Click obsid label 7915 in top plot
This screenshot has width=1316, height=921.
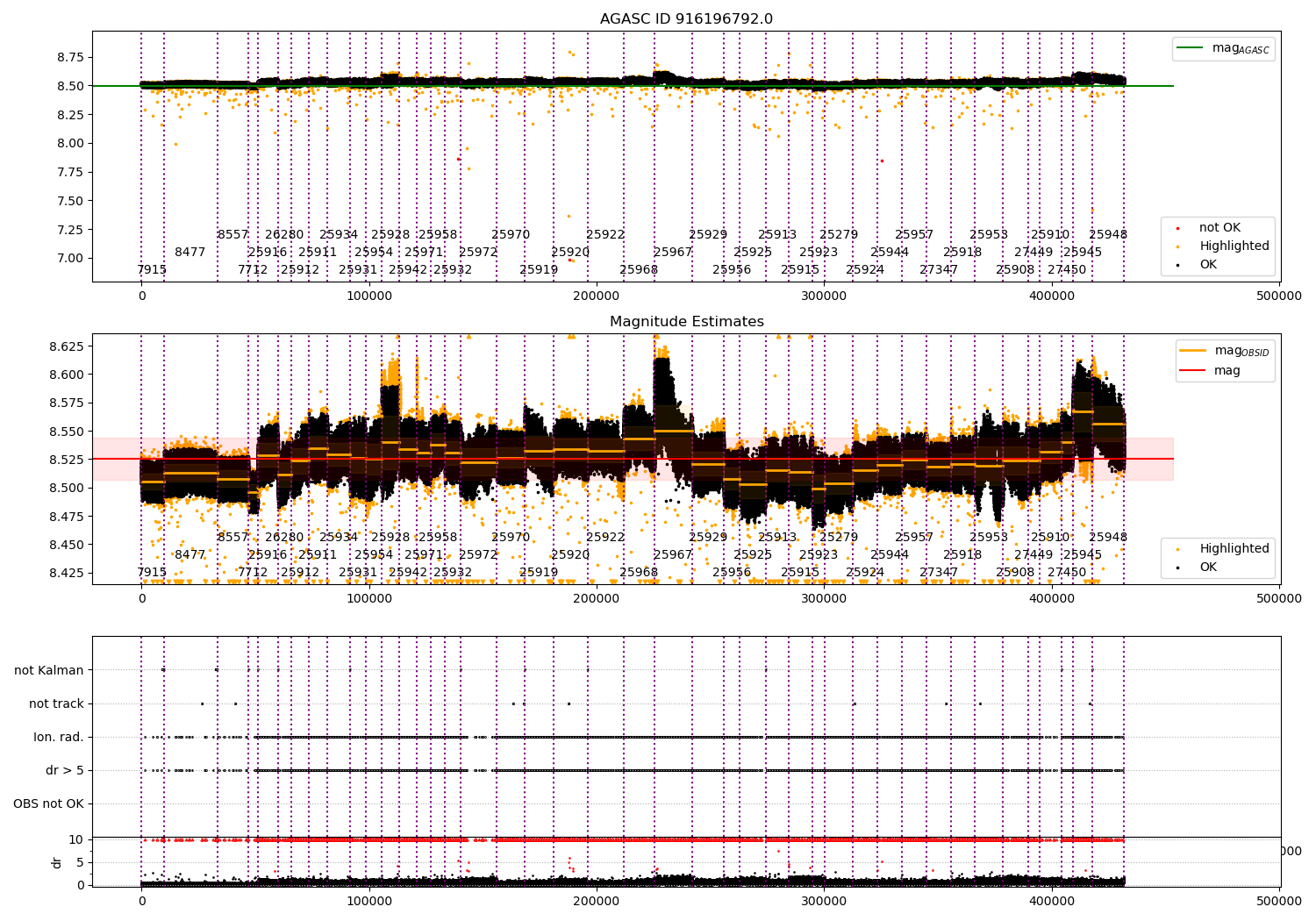pos(152,269)
